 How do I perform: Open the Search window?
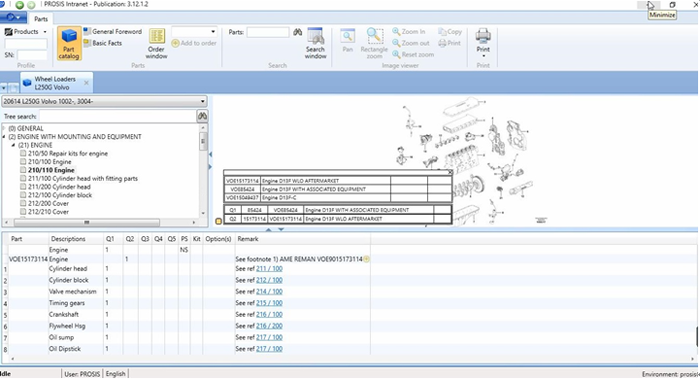pyautogui.click(x=315, y=43)
